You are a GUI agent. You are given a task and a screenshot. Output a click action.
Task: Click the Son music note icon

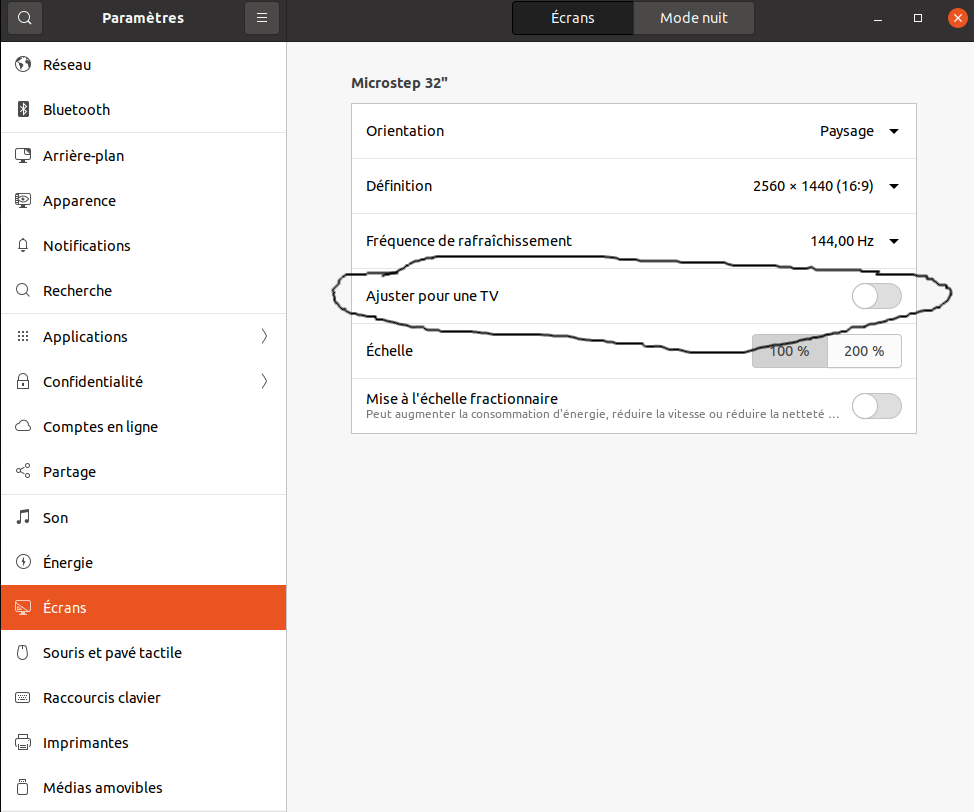tap(23, 517)
